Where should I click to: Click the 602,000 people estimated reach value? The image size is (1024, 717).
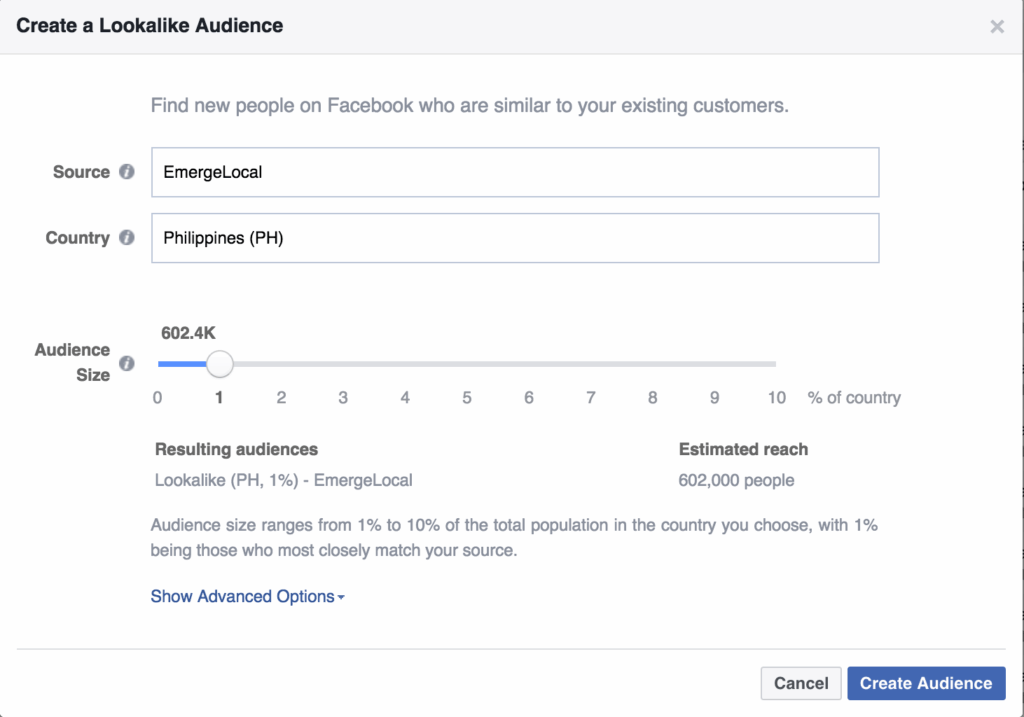736,480
